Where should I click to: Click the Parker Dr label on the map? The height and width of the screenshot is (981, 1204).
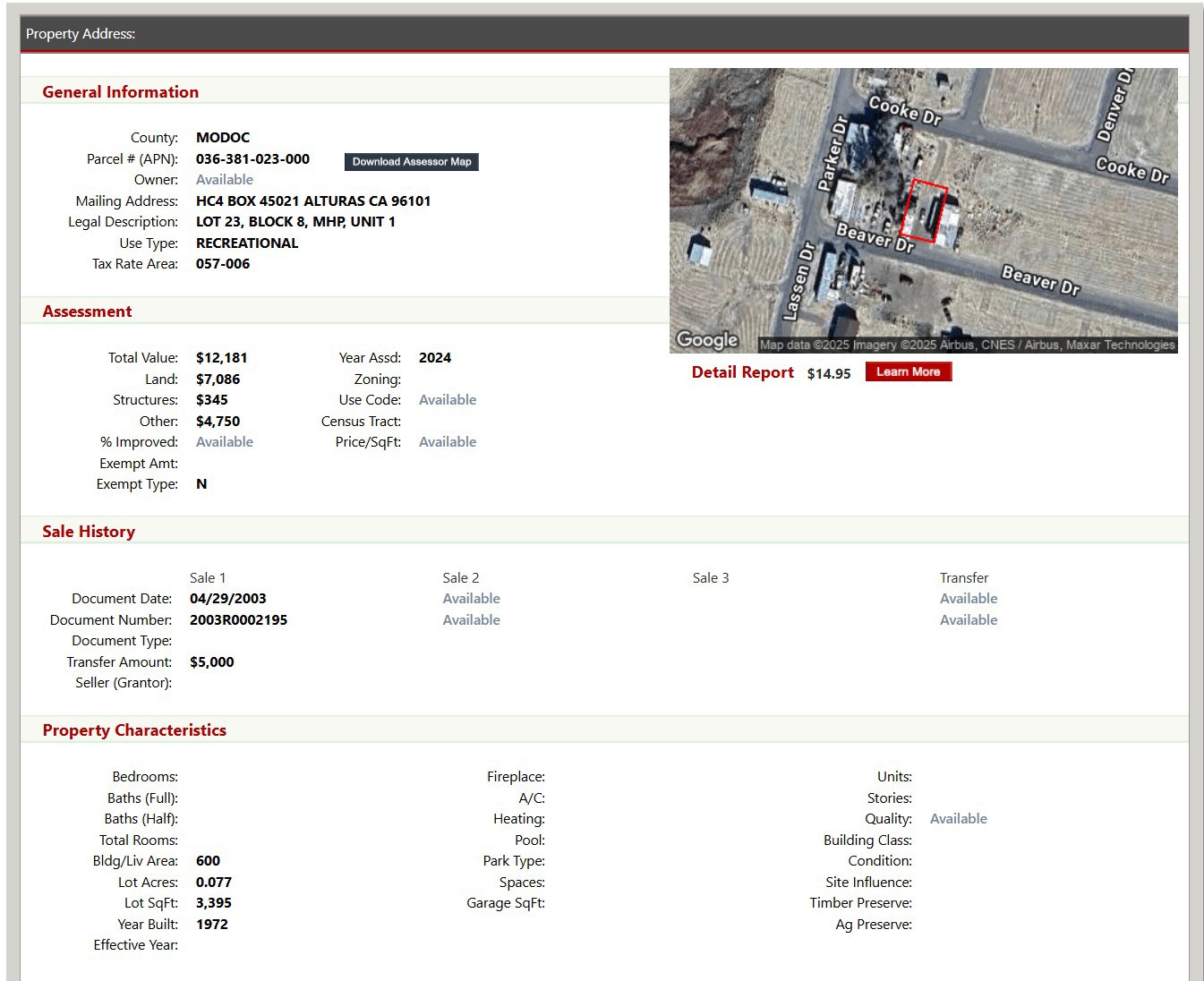coord(833,154)
